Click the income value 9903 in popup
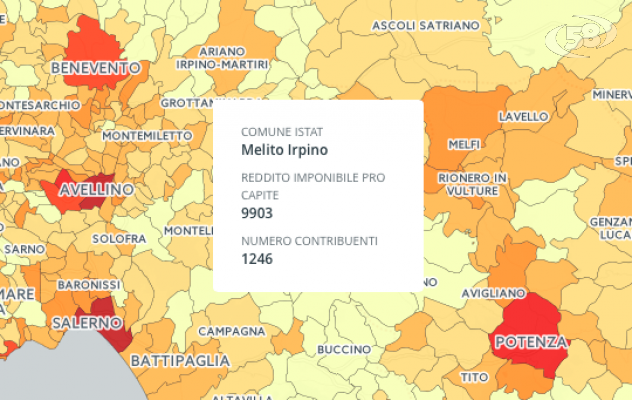 (257, 213)
